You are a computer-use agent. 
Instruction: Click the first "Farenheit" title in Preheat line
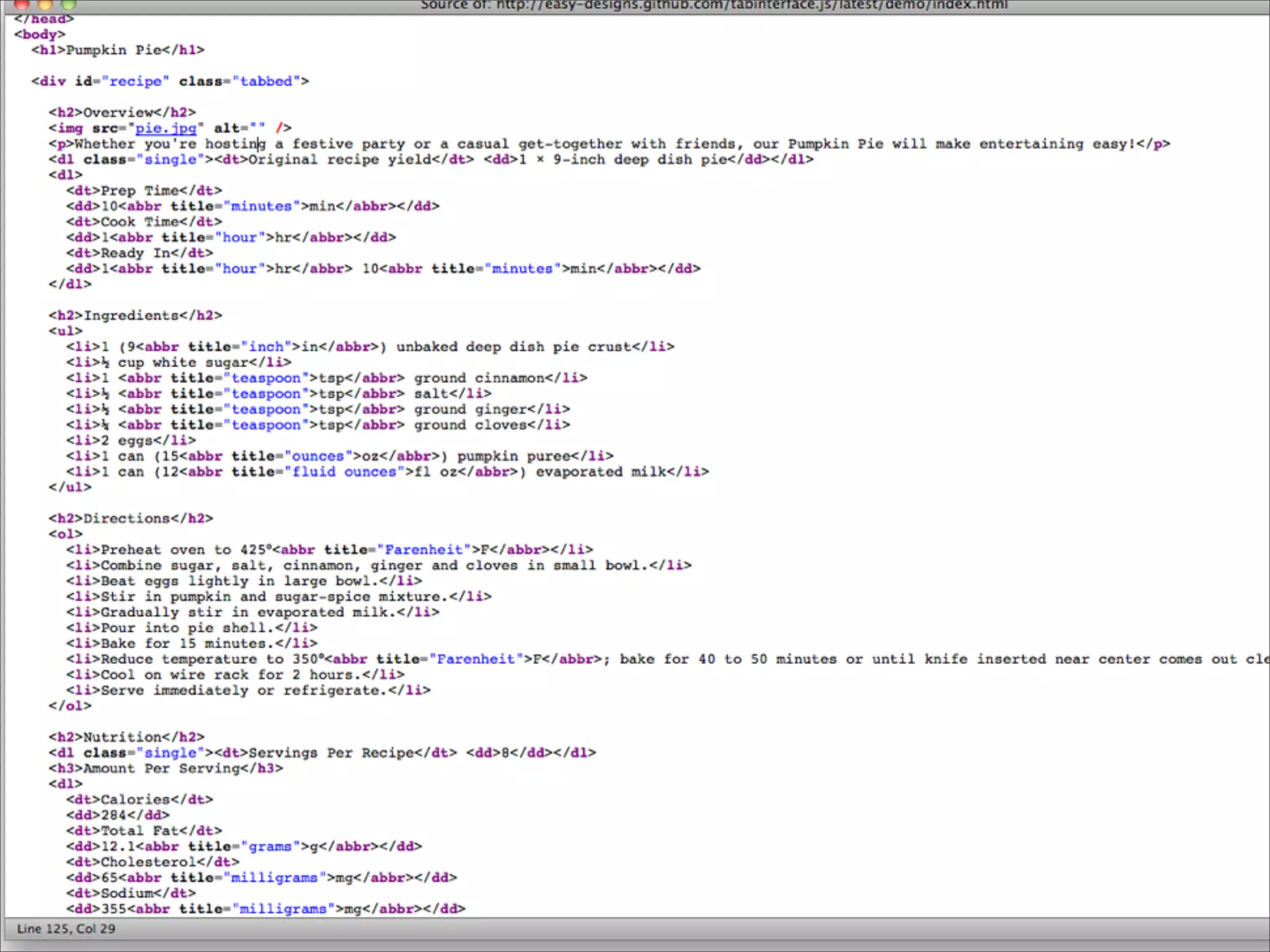point(424,550)
